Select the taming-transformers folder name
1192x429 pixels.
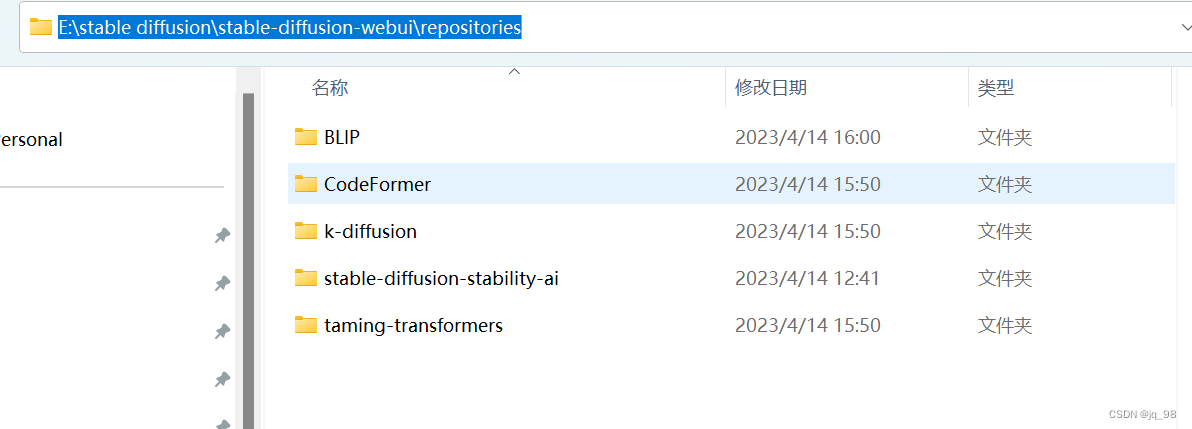(414, 326)
